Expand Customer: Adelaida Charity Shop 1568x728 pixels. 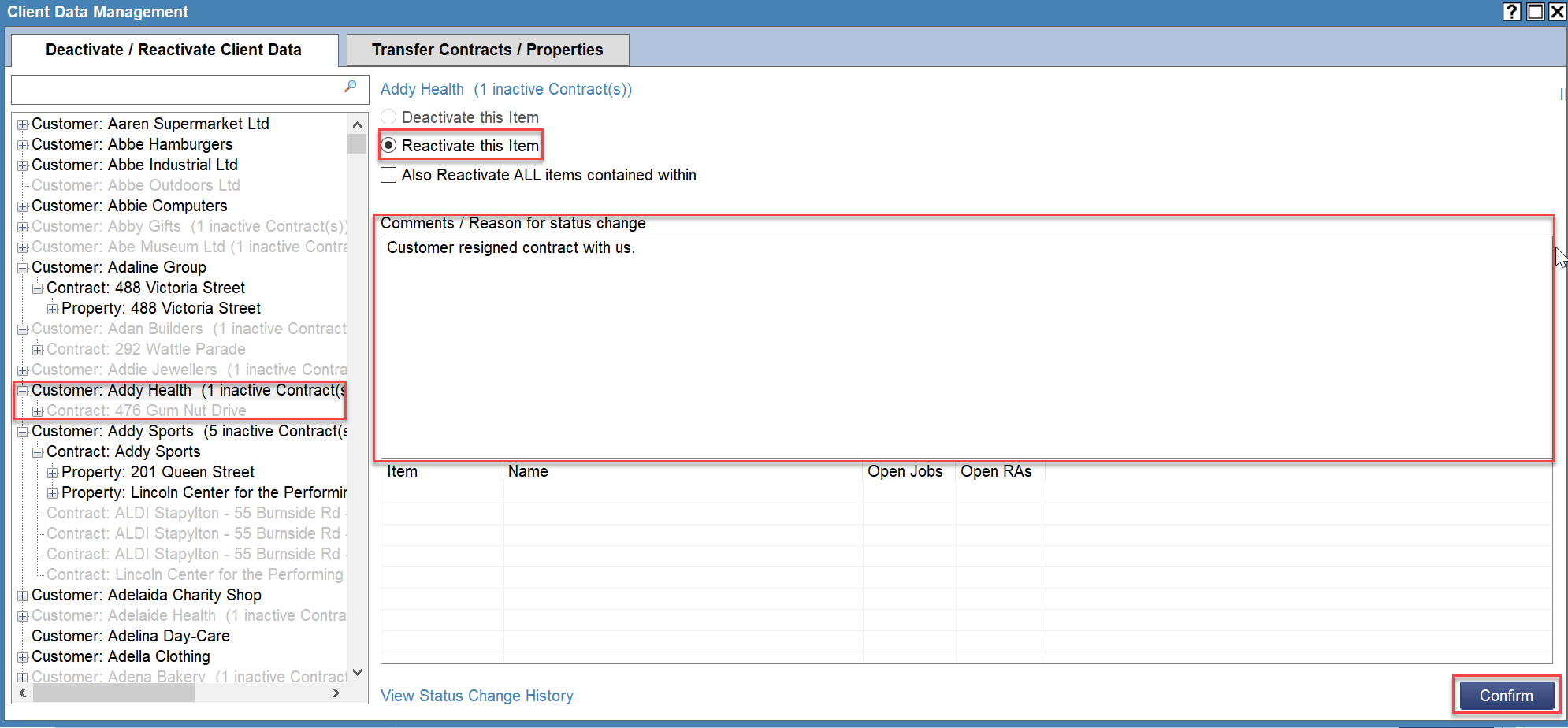(22, 595)
